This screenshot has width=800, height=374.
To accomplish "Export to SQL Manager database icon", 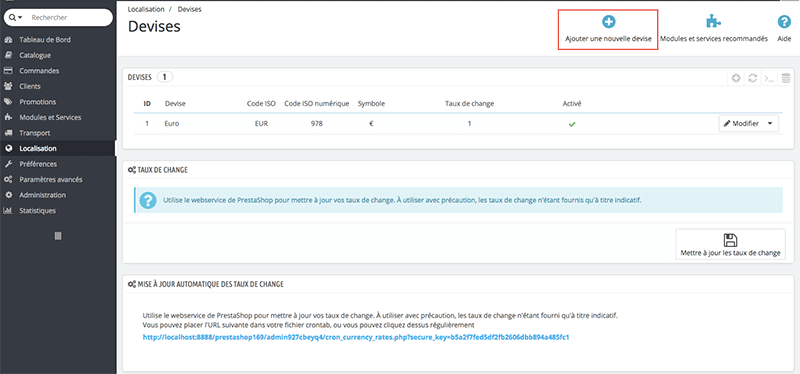I will [x=786, y=78].
